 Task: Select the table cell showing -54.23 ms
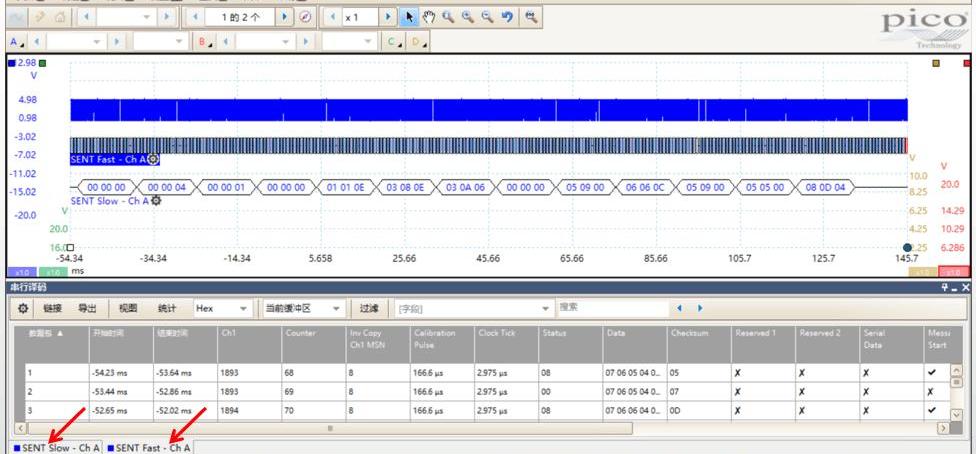(121, 373)
